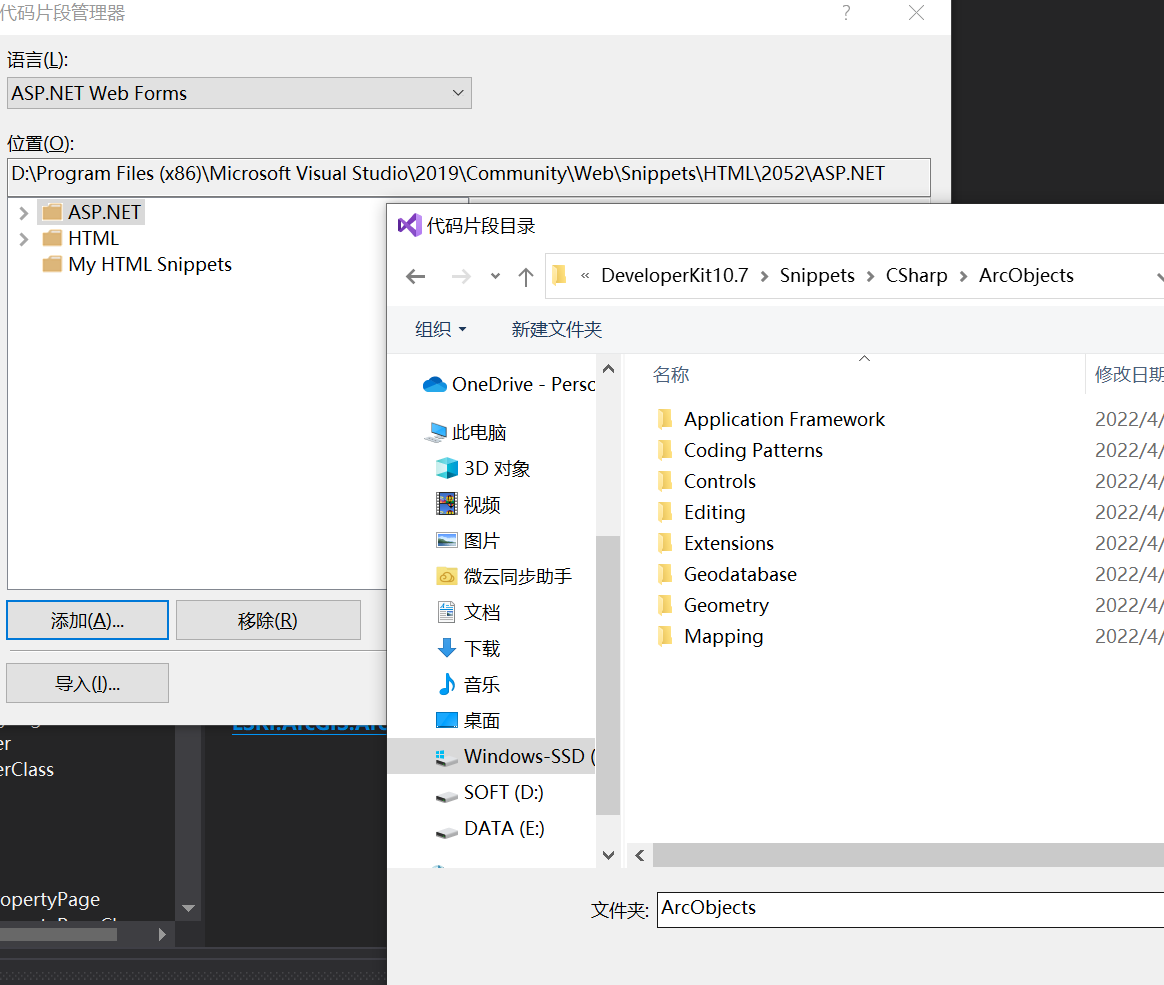Expand the breadcrumb chevron after CSharp
Viewport: 1164px width, 985px height.
point(964,277)
